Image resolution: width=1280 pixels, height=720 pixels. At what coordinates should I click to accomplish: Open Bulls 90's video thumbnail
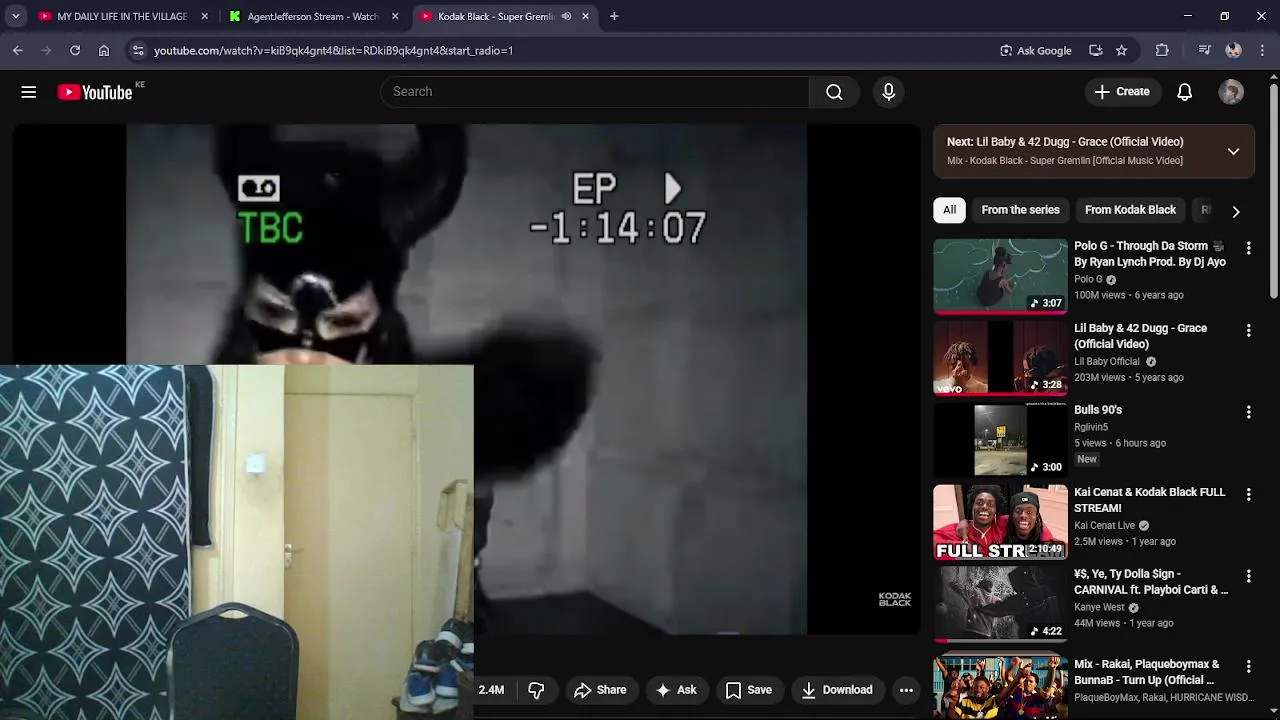pyautogui.click(x=1000, y=440)
